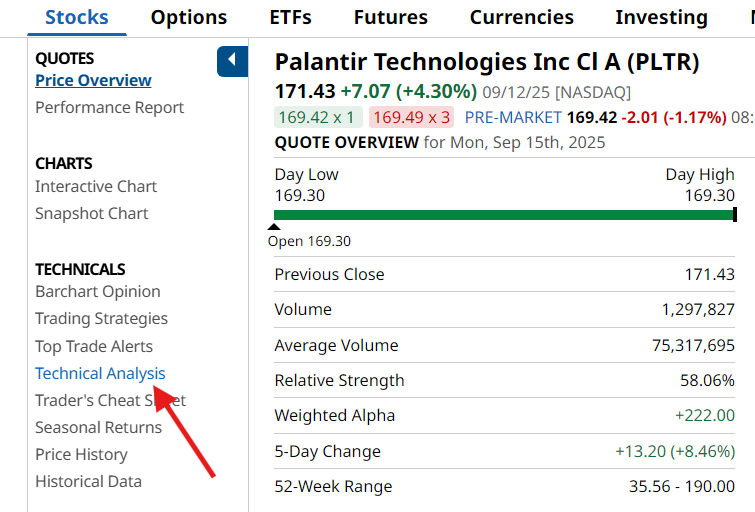The height and width of the screenshot is (512, 755).
Task: Select the Currencies tab
Action: tap(521, 17)
